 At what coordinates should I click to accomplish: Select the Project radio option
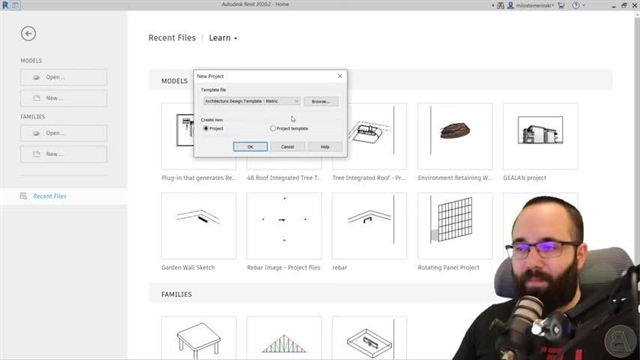pyautogui.click(x=206, y=128)
